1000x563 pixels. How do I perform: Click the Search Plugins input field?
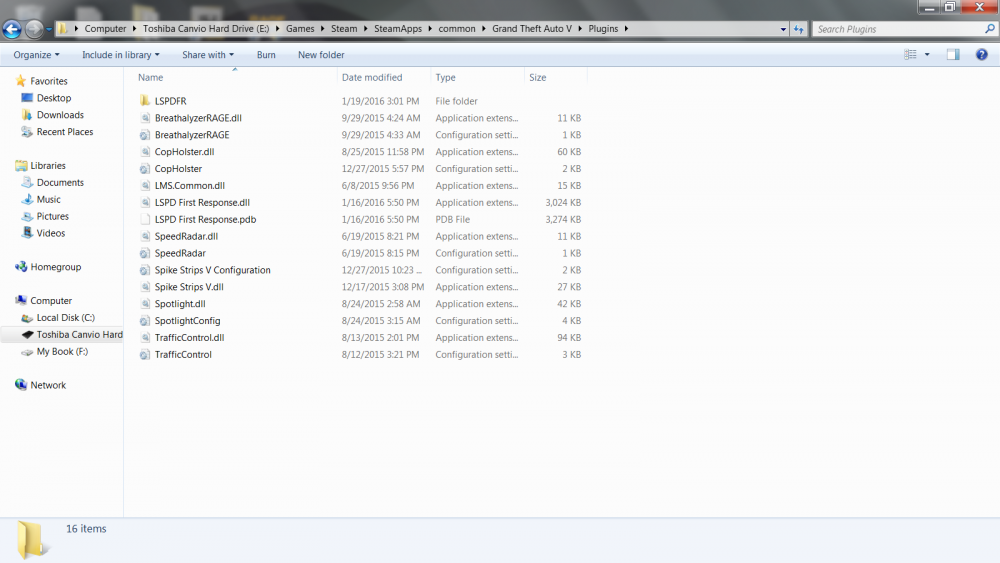point(899,29)
